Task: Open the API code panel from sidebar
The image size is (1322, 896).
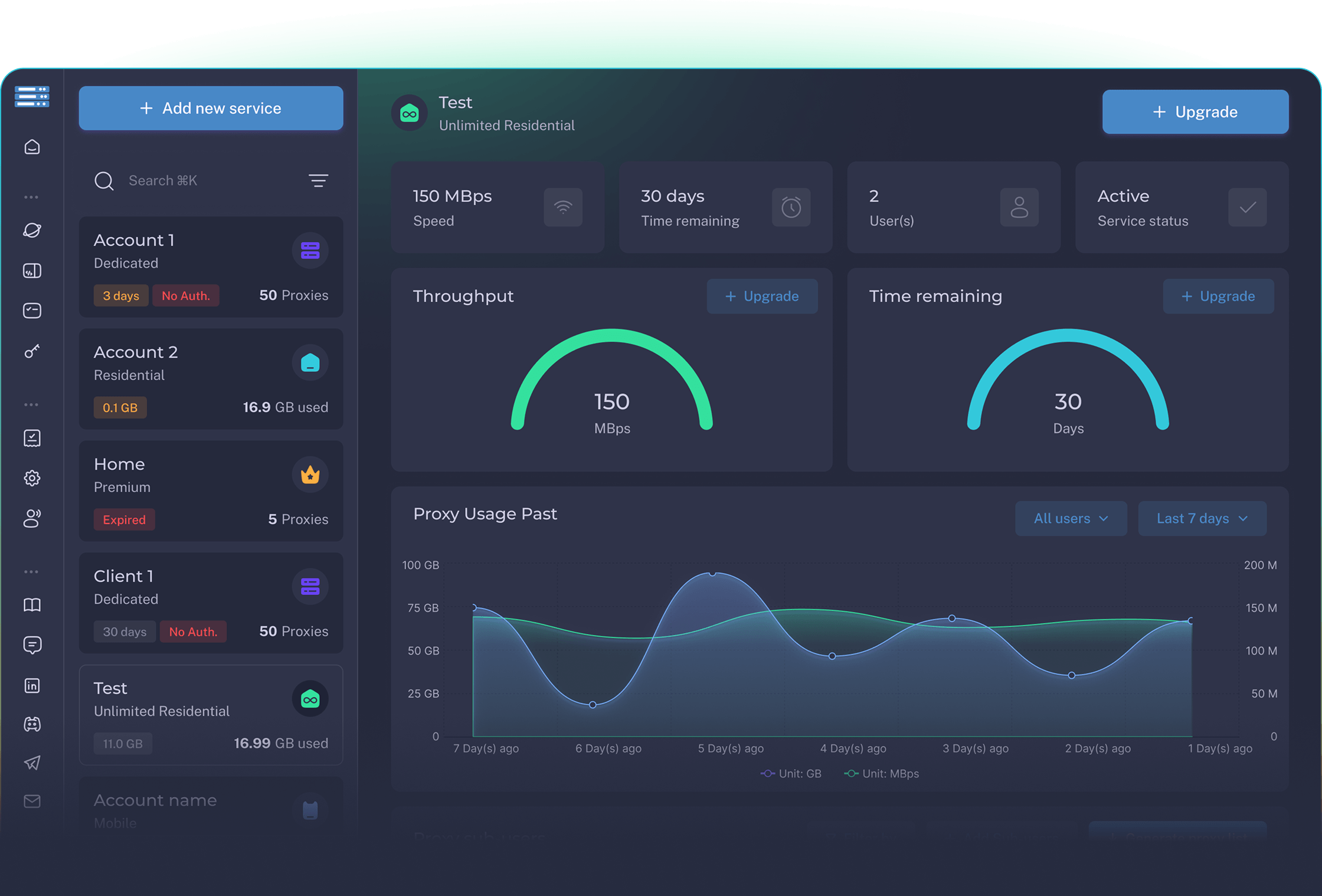Action: 32,270
